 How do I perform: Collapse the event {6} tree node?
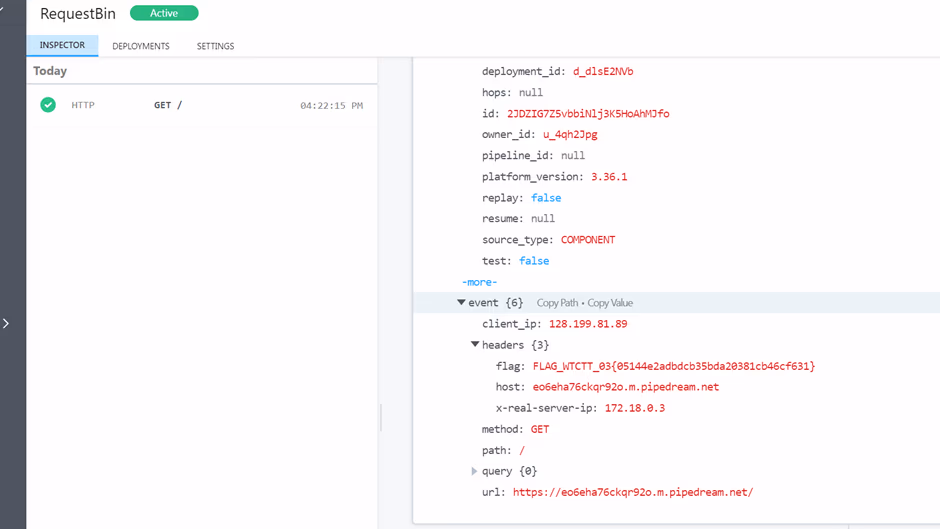(x=461, y=302)
